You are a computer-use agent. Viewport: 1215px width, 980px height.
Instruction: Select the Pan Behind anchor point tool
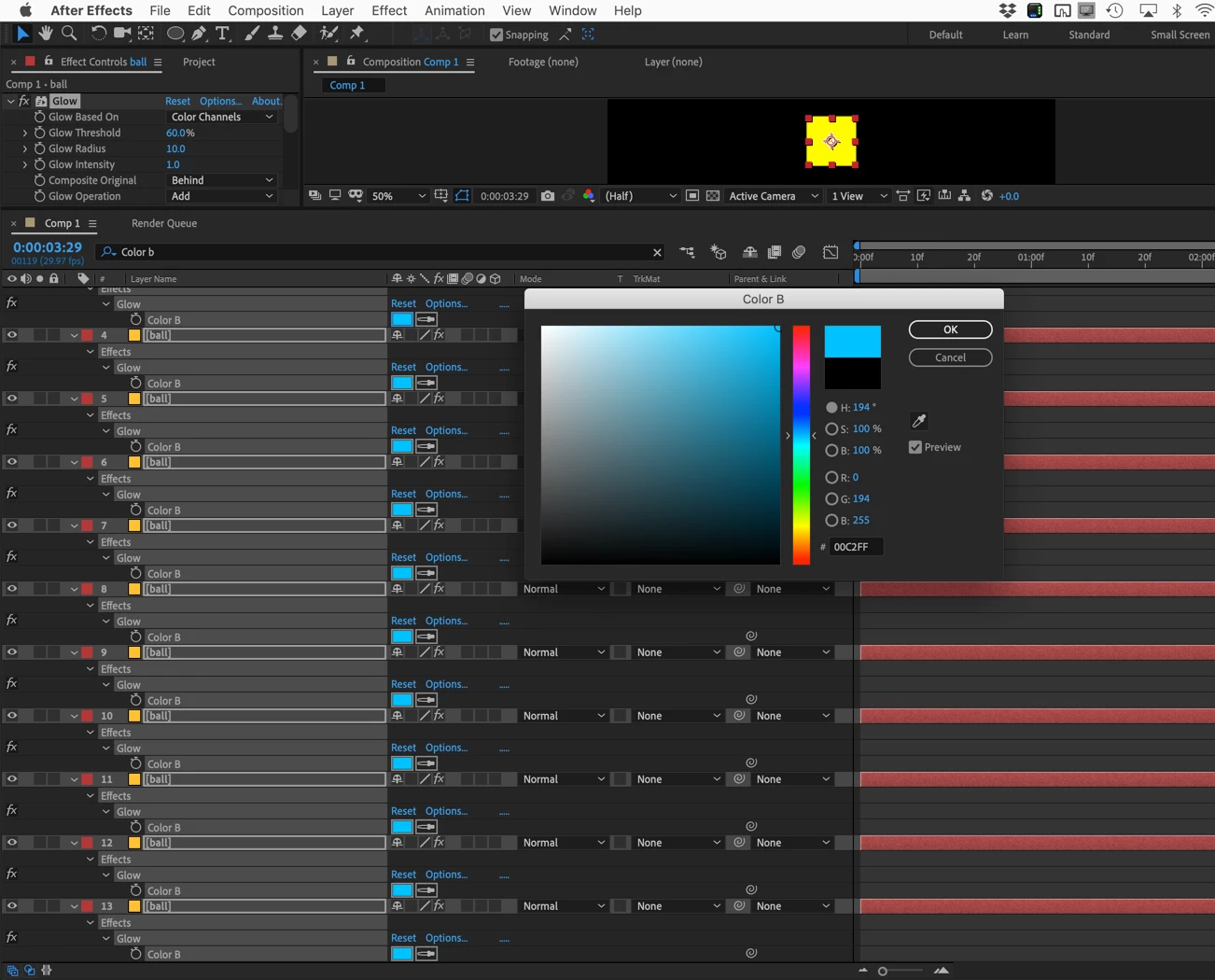147,34
